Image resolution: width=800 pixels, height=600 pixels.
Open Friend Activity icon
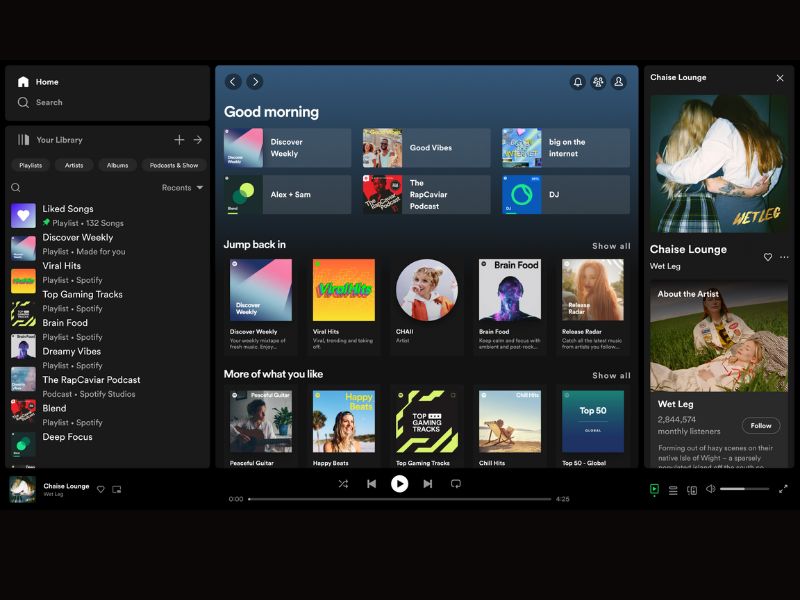(x=598, y=82)
